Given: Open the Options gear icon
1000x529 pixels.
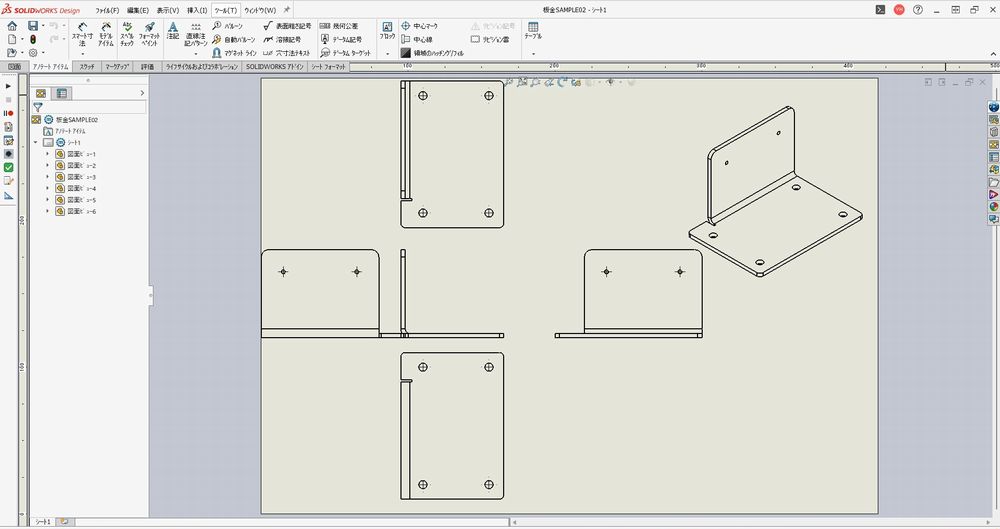Looking at the screenshot, I should (33, 53).
